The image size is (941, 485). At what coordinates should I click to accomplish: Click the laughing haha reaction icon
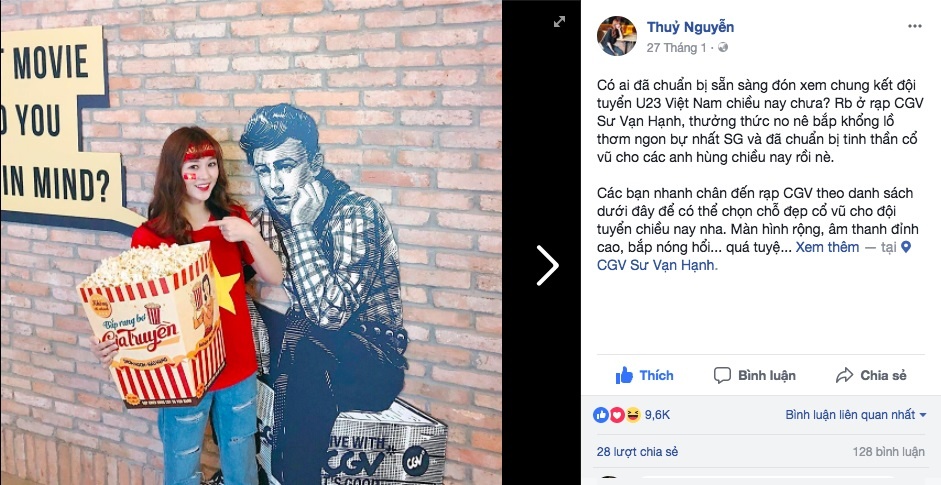click(633, 415)
